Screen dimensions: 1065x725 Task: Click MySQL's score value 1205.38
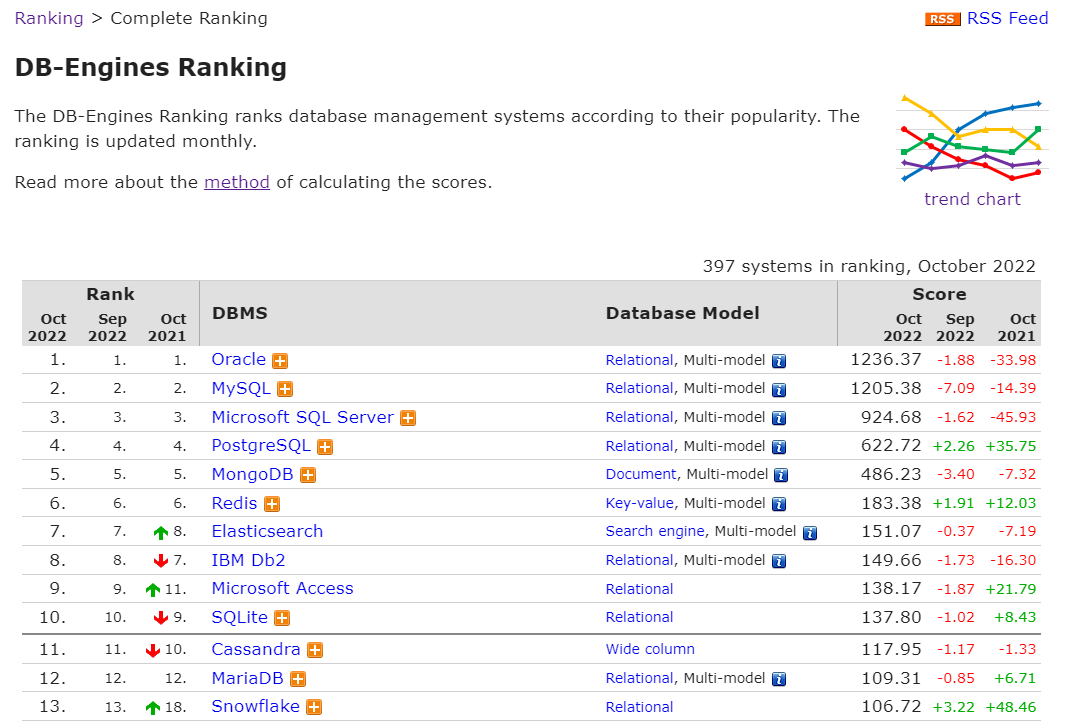(886, 388)
